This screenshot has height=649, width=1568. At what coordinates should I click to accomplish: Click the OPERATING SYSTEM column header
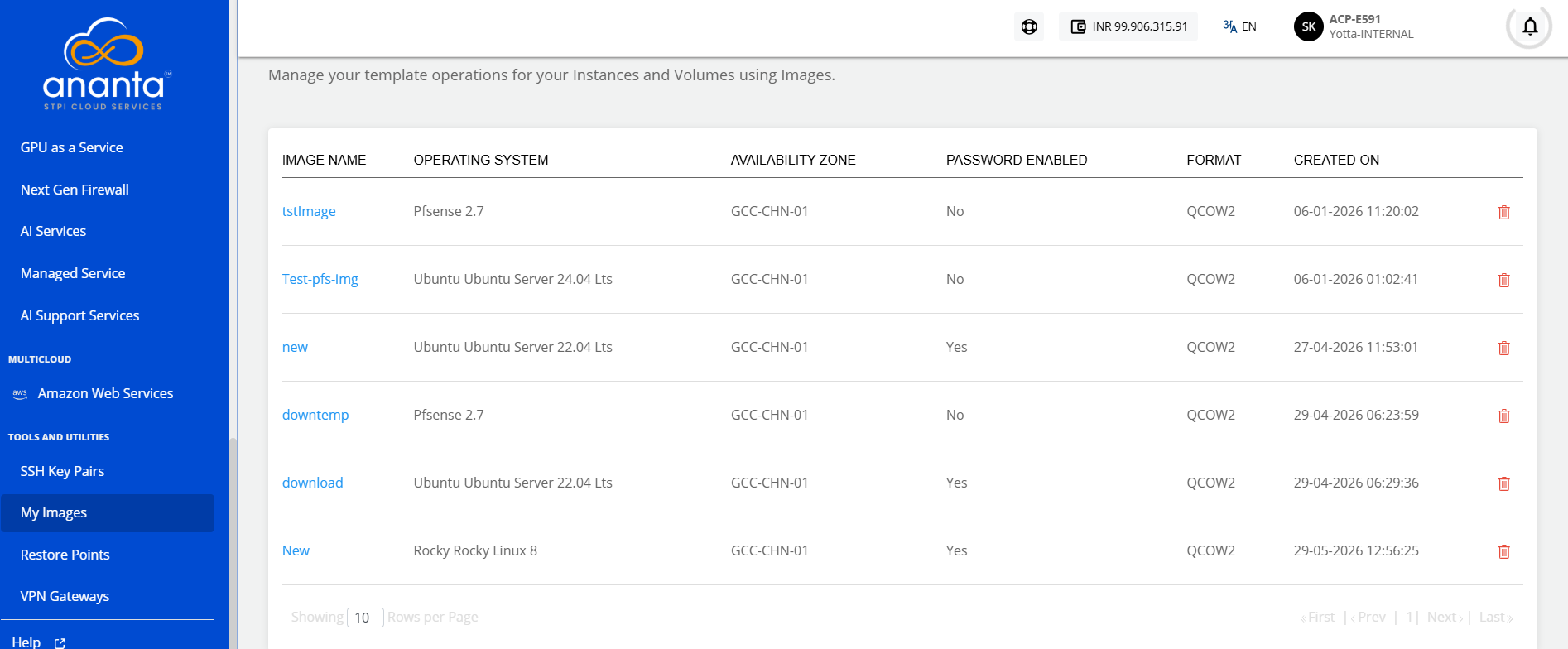coord(481,160)
